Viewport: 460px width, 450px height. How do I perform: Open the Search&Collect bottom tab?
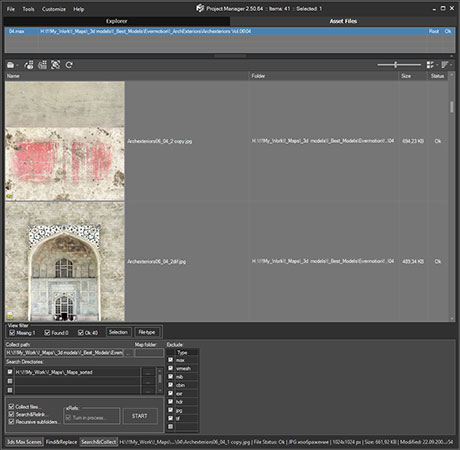click(x=99, y=442)
